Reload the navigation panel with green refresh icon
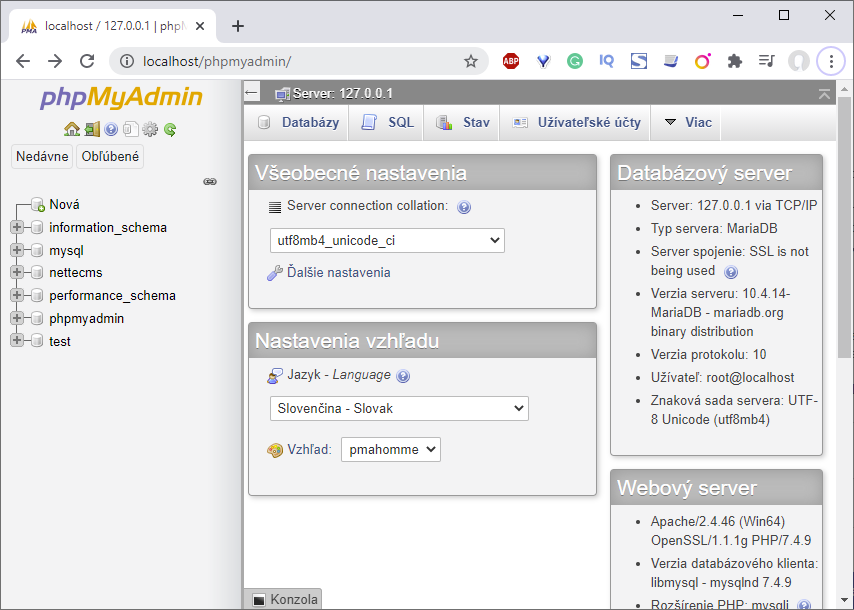 pyautogui.click(x=170, y=130)
